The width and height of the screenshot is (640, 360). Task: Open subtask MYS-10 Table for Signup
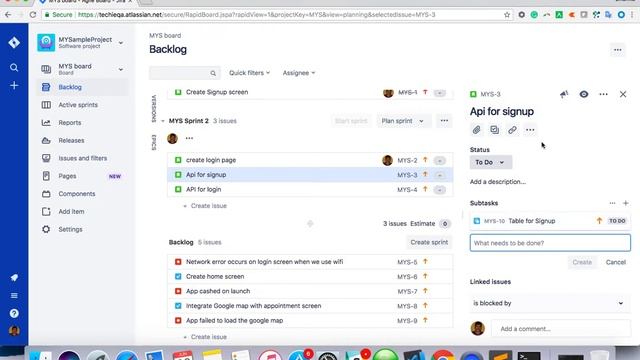[x=550, y=221]
